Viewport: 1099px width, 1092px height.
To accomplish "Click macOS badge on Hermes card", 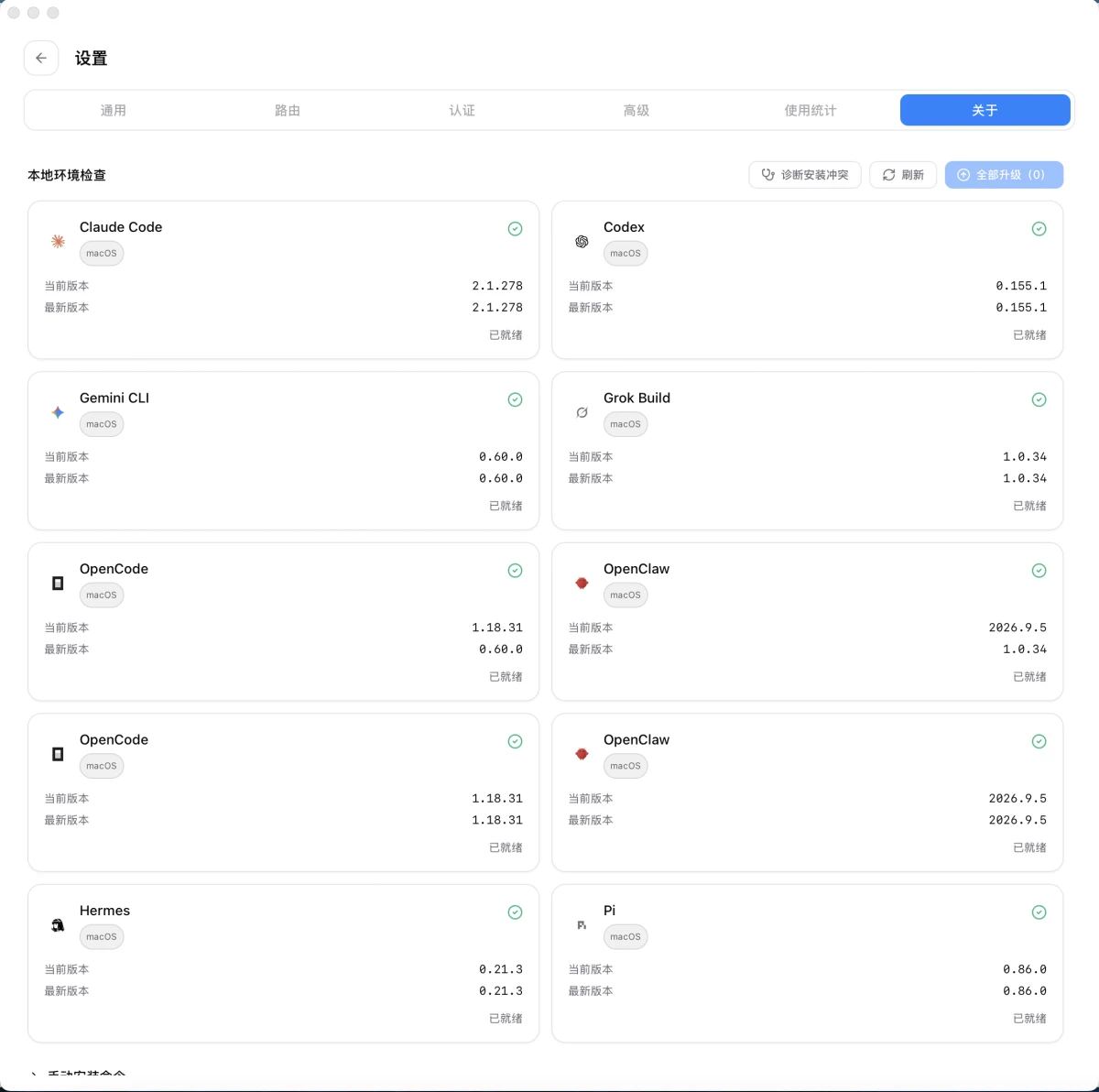I will coord(102,937).
